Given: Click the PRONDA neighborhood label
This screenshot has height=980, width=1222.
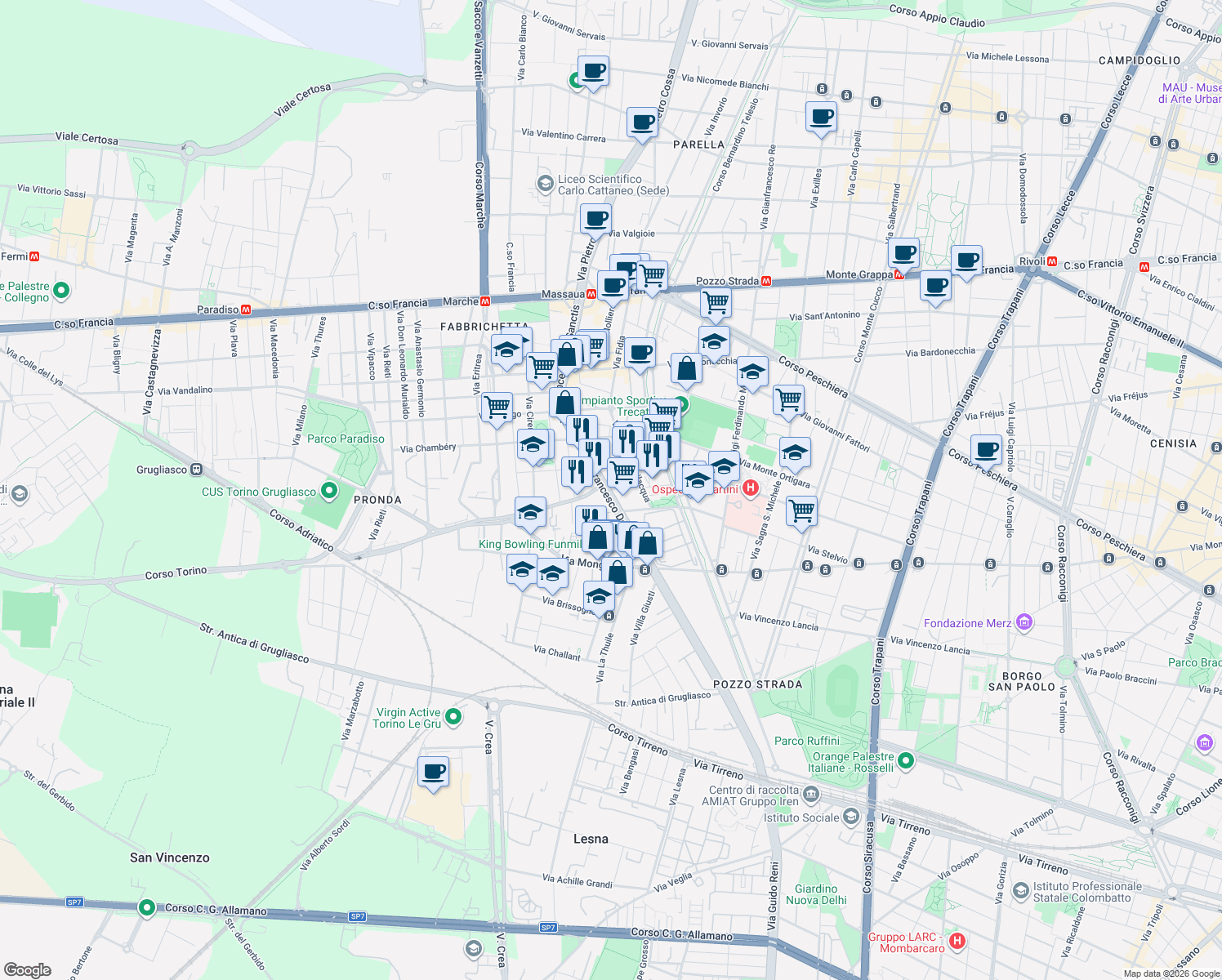Looking at the screenshot, I should point(377,500).
